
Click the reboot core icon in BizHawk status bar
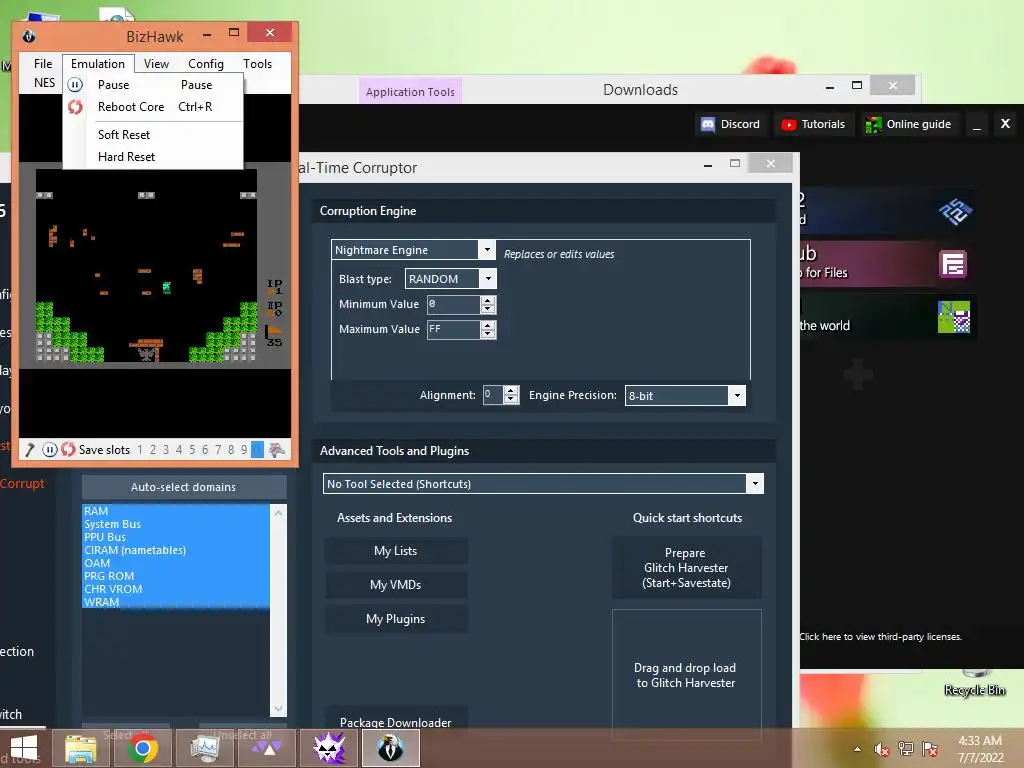click(68, 449)
